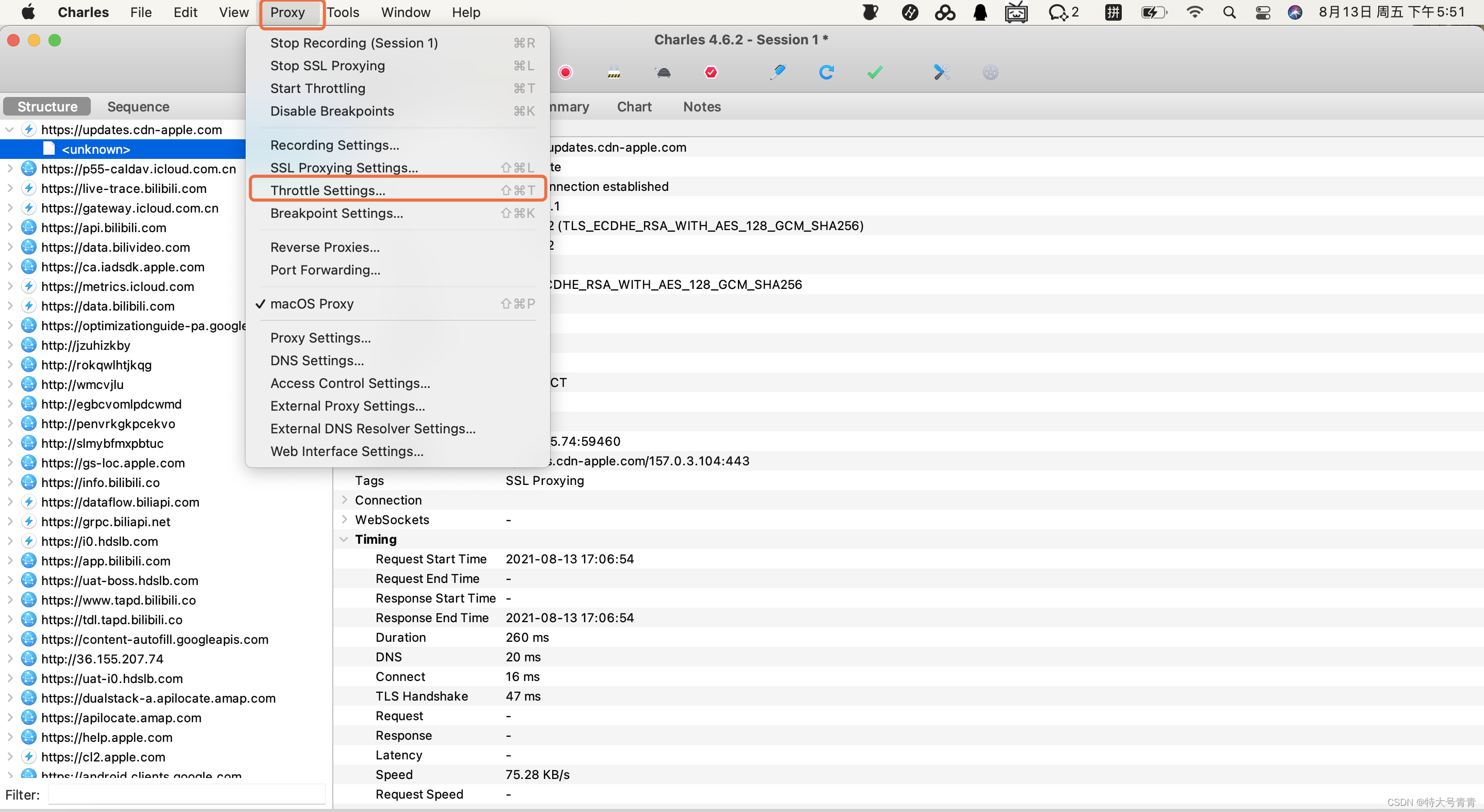The width and height of the screenshot is (1484, 812).
Task: Expand the Connection section
Action: (344, 500)
